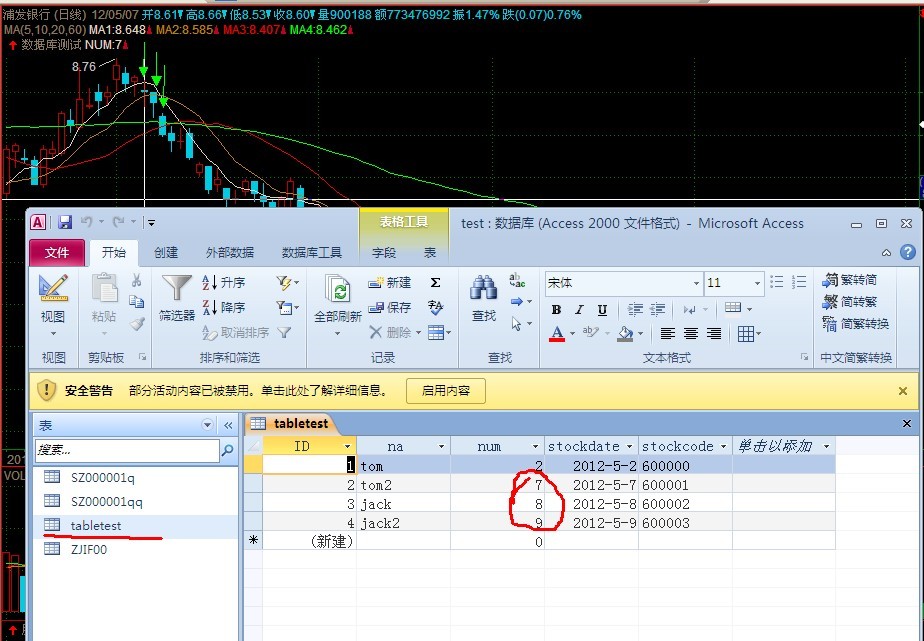
Task: Click the 启用内容 button
Action: (x=446, y=391)
